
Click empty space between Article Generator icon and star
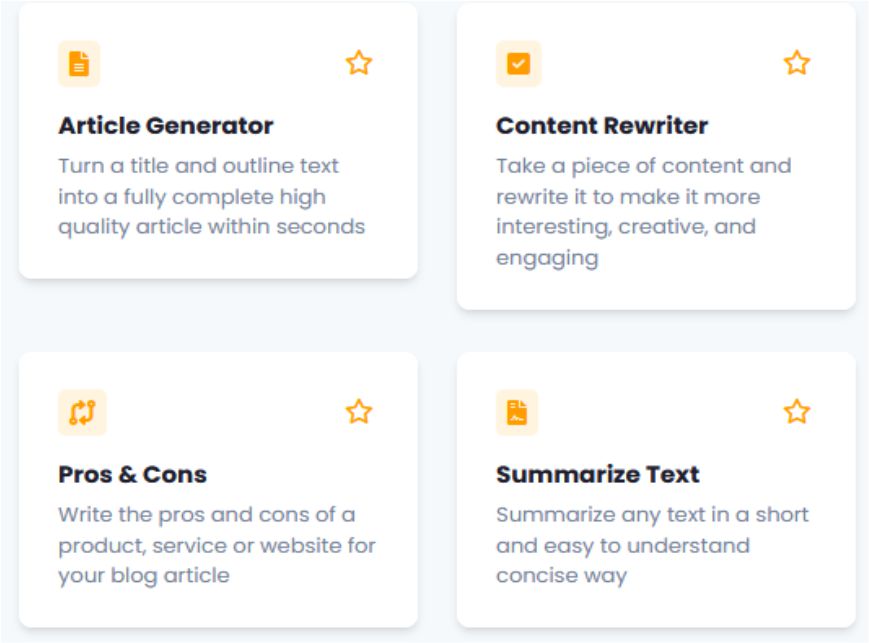pyautogui.click(x=220, y=64)
